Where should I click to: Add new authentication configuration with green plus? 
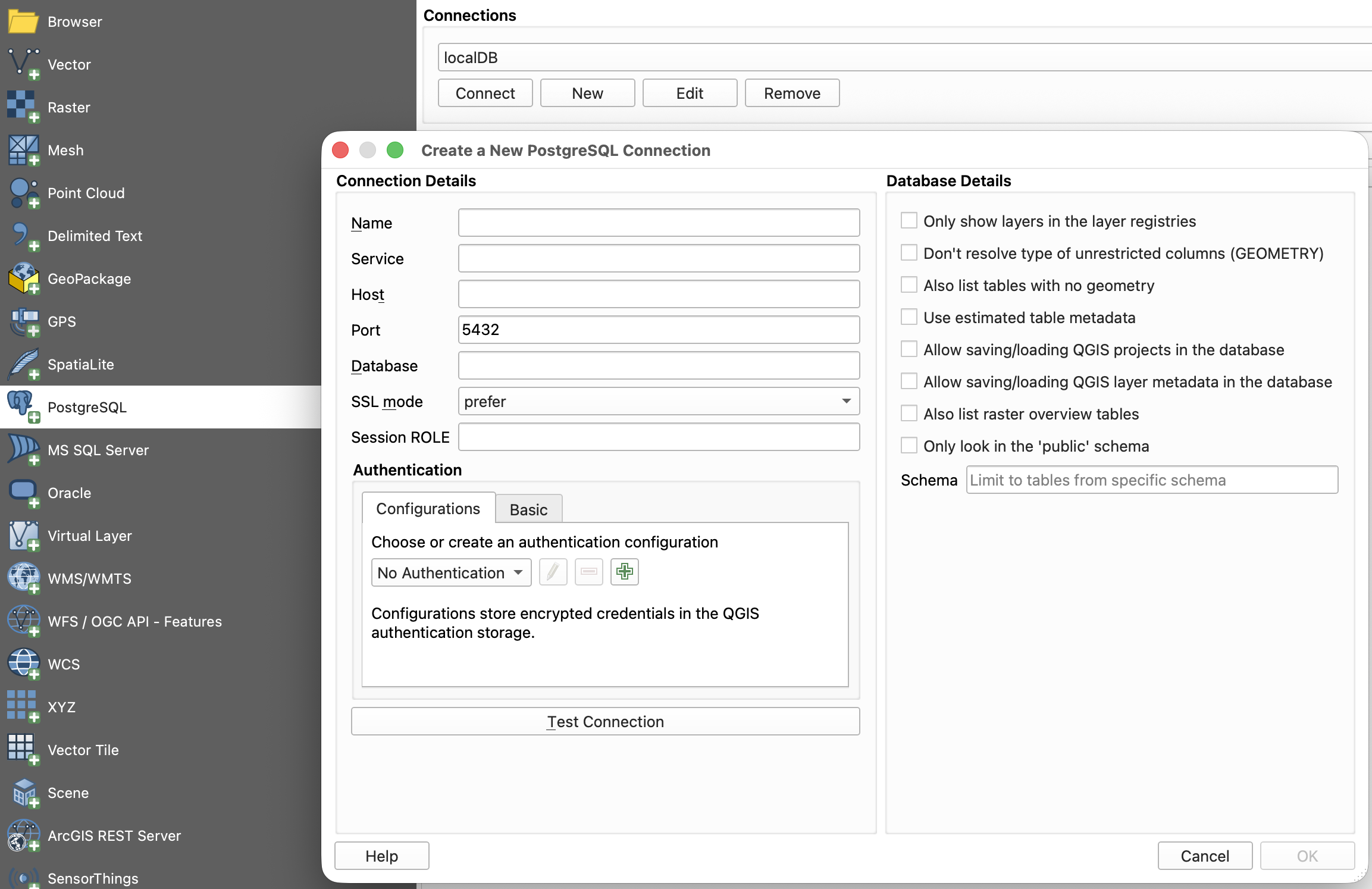point(624,572)
